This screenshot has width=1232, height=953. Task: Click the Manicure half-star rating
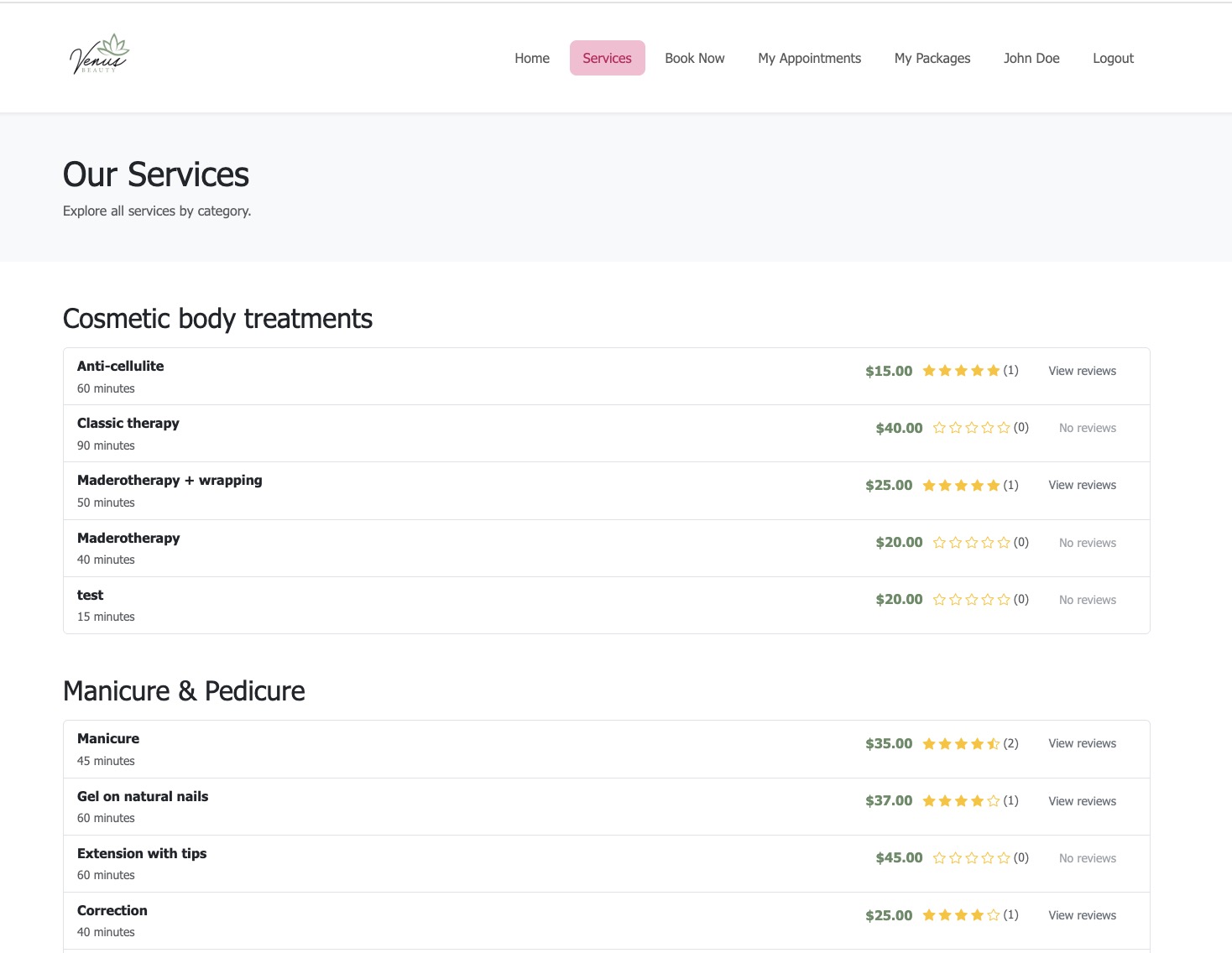pos(961,744)
